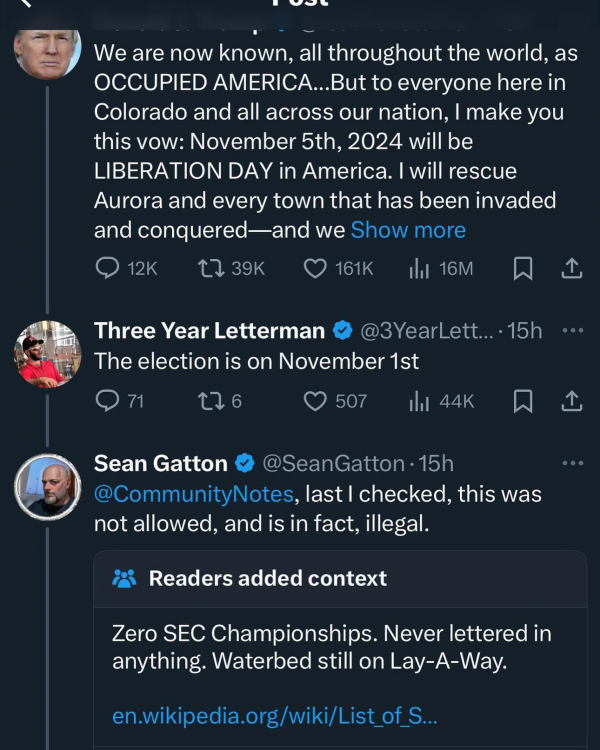Repost Three Year Letterman's reply

[x=211, y=401]
